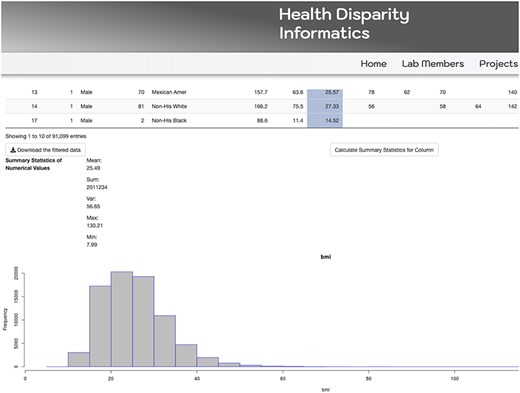Click the Min value 7.99
This screenshot has width=520, height=393.
point(92,245)
